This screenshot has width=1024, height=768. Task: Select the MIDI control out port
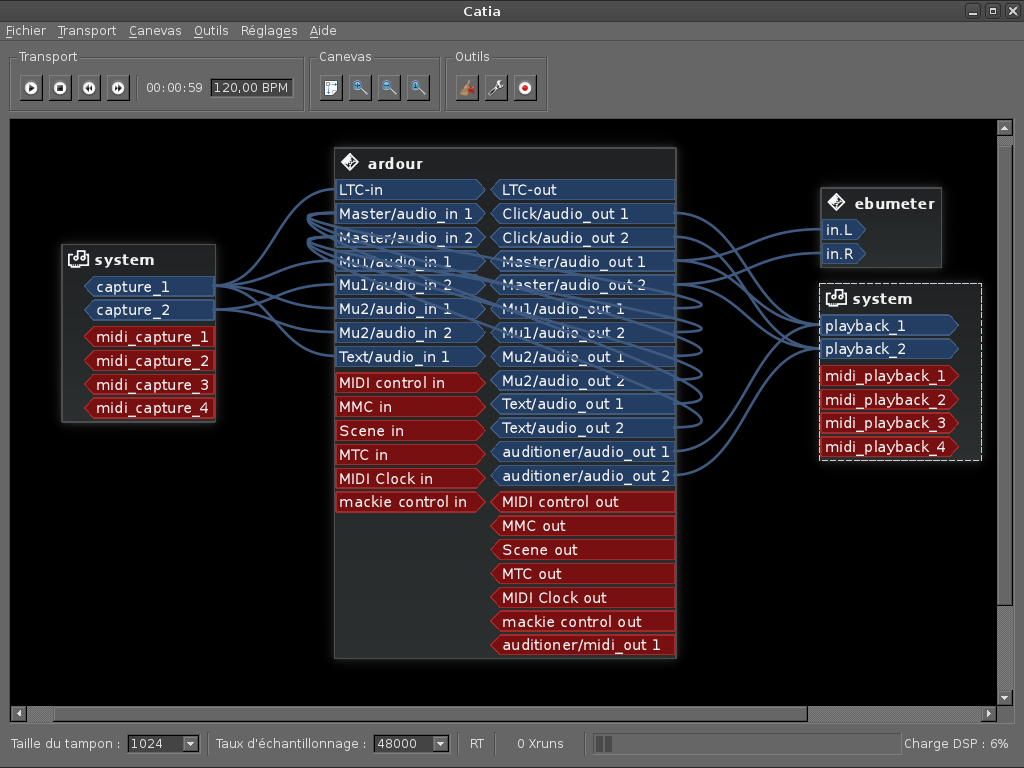coord(583,502)
